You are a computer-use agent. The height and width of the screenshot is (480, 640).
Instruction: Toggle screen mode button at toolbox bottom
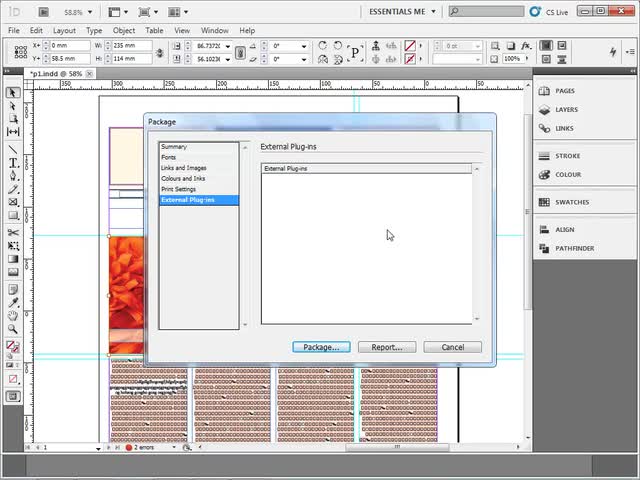click(x=13, y=396)
